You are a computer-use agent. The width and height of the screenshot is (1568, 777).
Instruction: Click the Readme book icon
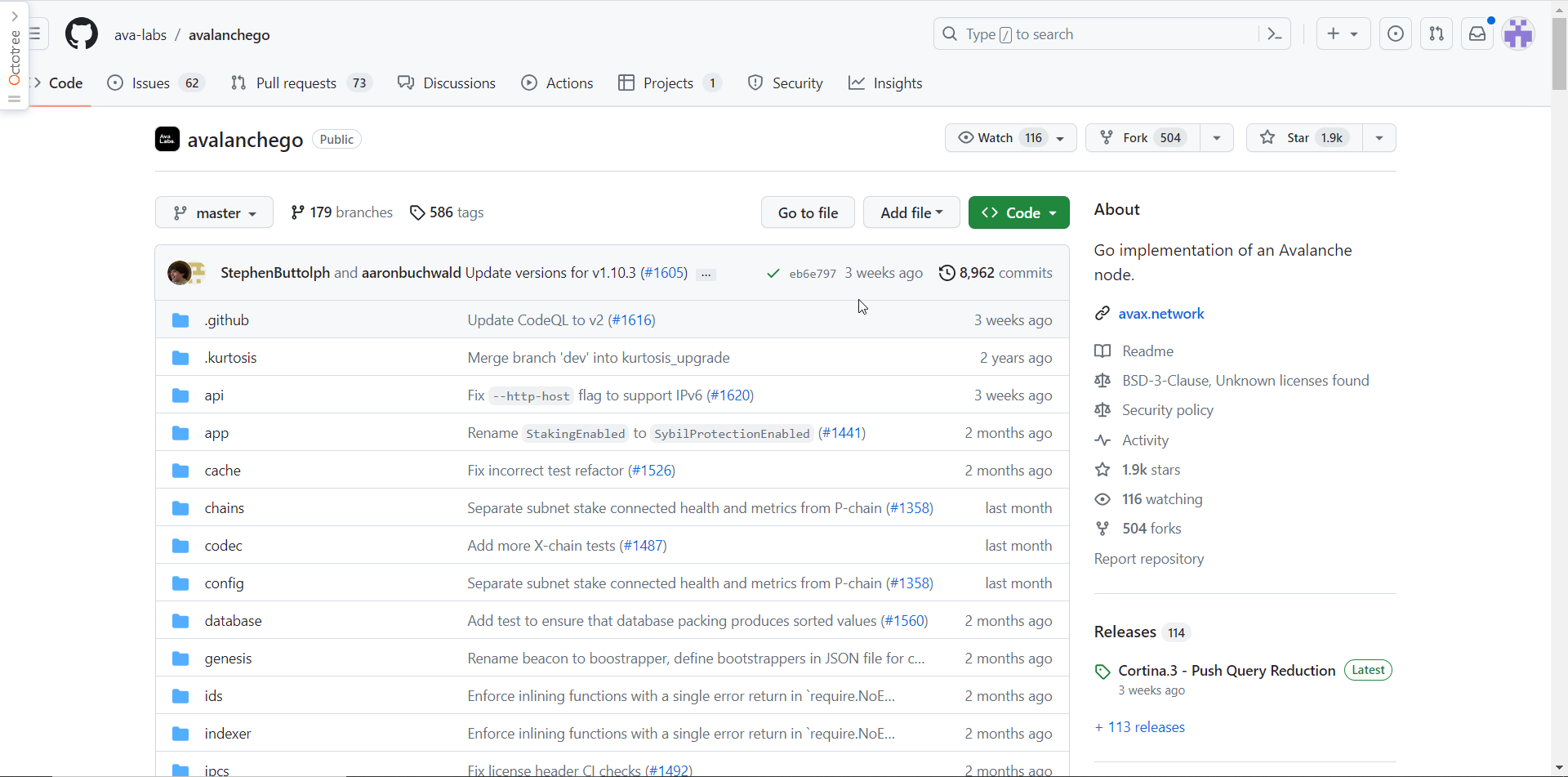tap(1102, 351)
